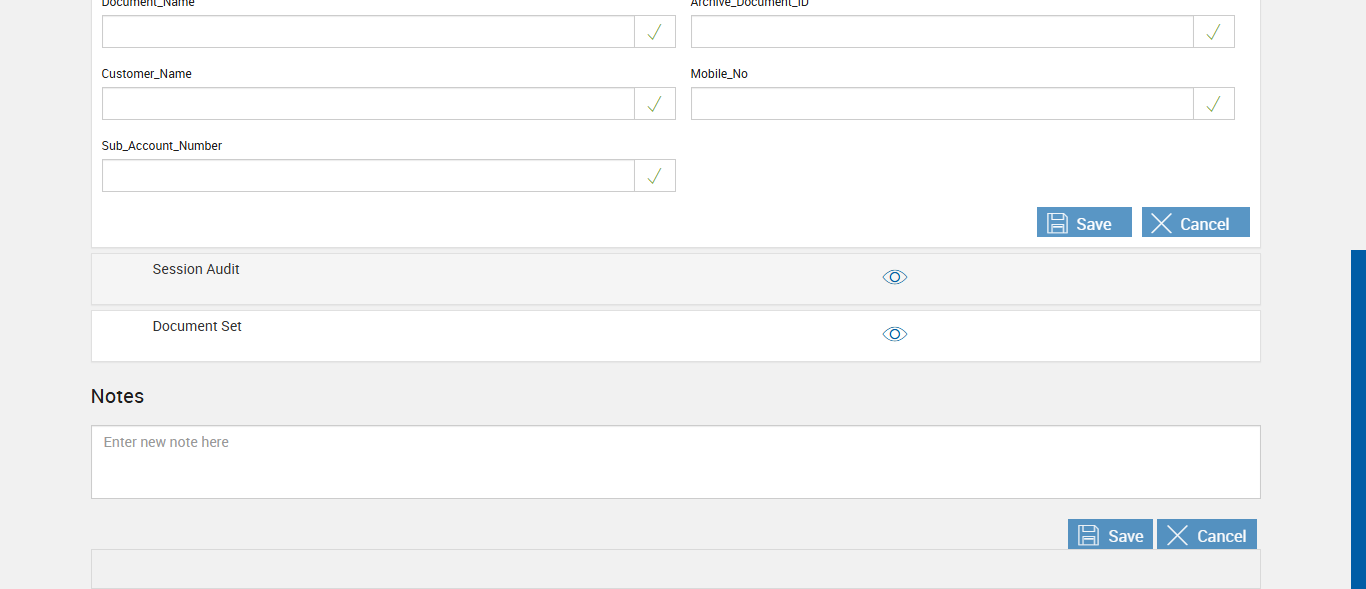1366x589 pixels.
Task: Save the new note
Action: coord(1110,535)
